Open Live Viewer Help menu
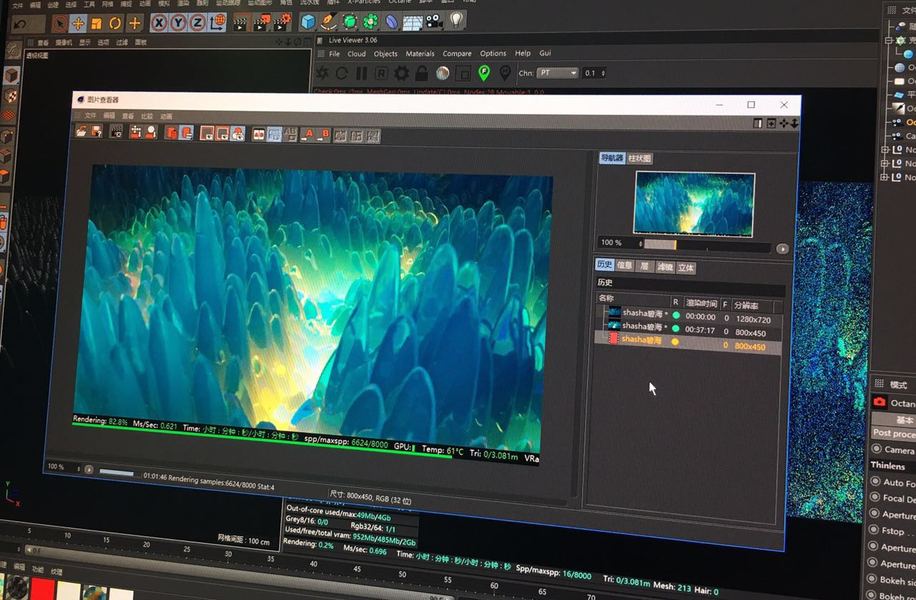Image resolution: width=916 pixels, height=600 pixels. pos(523,53)
